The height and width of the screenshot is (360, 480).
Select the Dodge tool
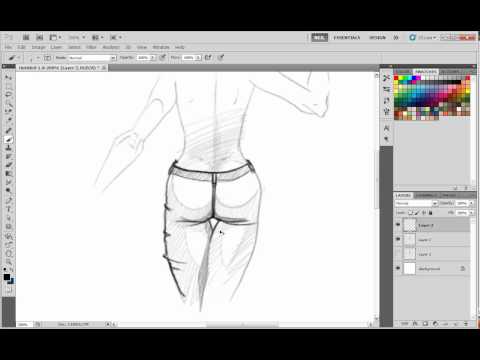tap(9, 191)
